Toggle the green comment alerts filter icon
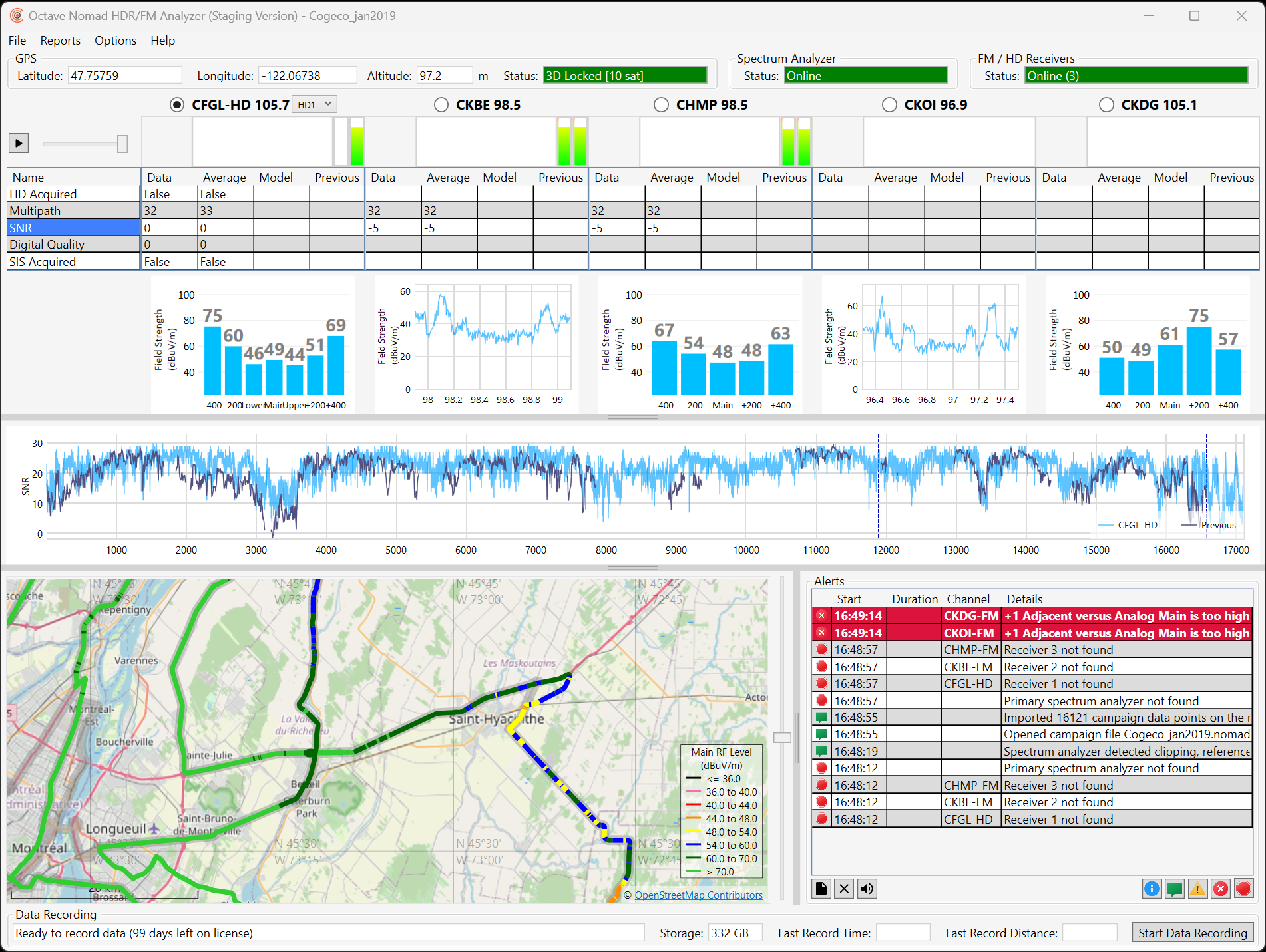 1175,889
